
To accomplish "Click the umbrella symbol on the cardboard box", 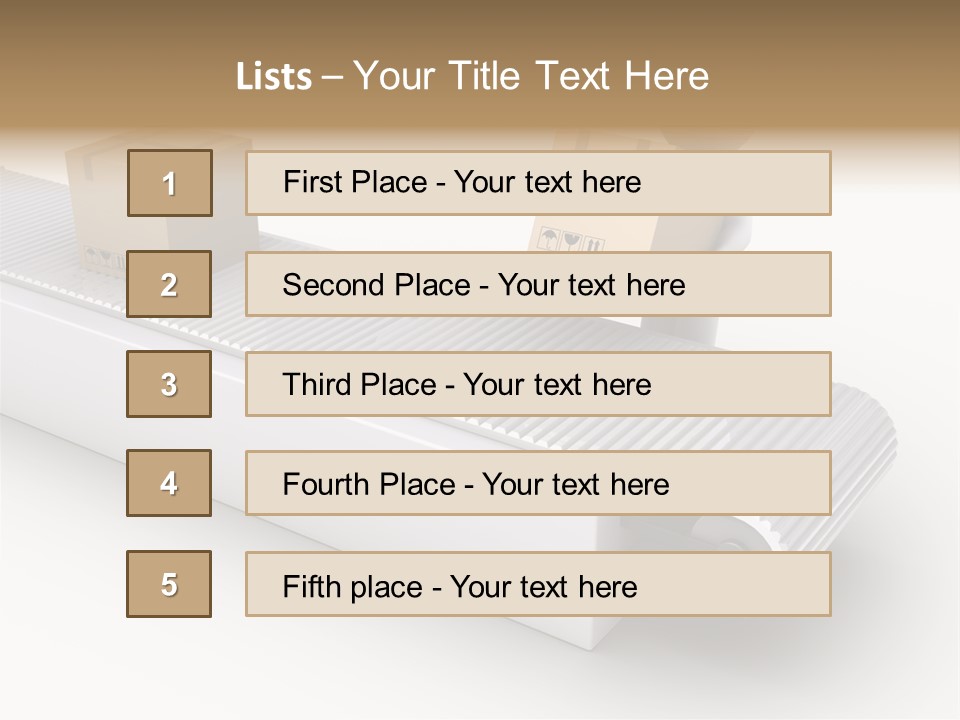I will coord(547,239).
